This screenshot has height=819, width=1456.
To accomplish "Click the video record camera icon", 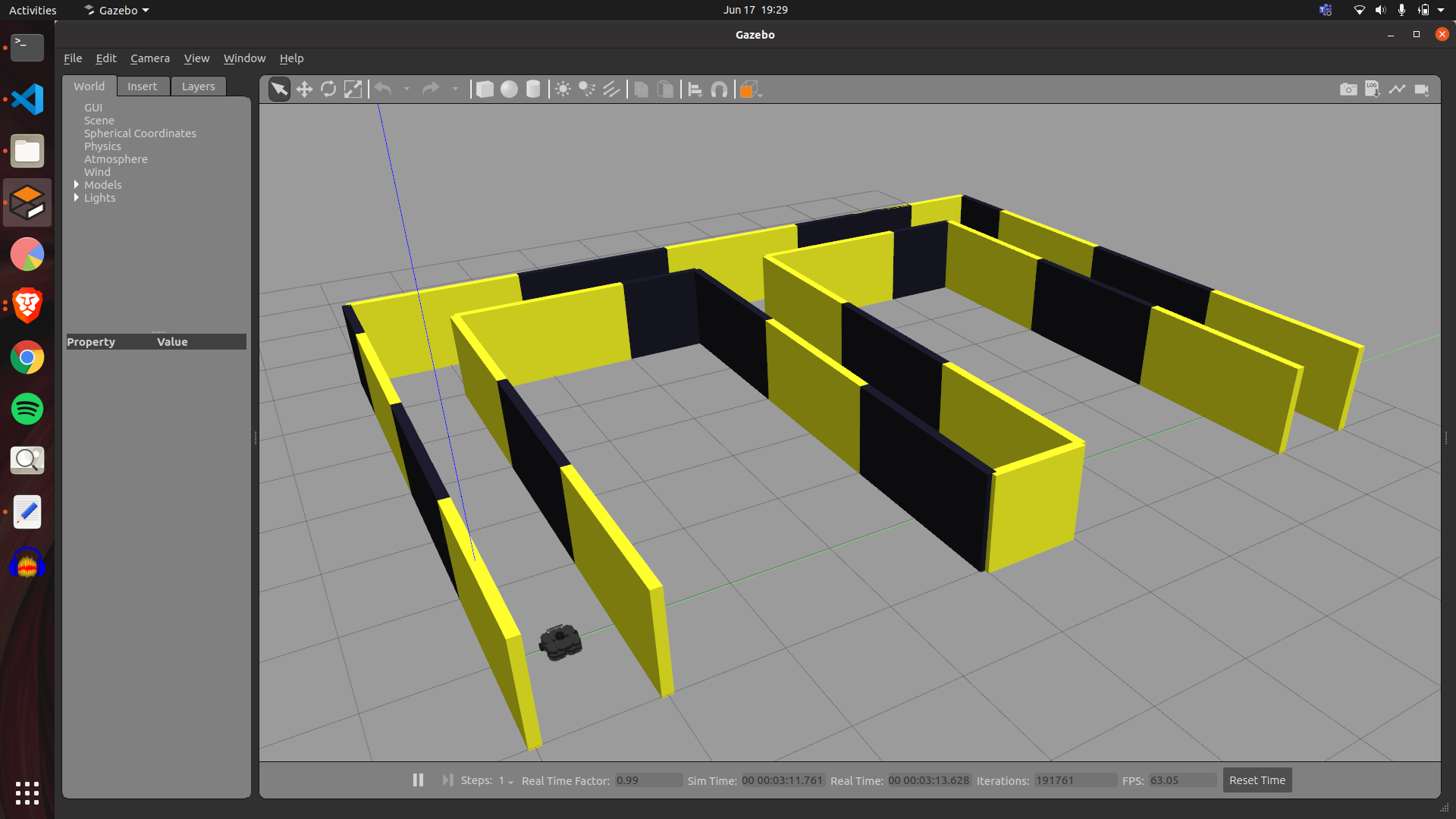I will [1422, 89].
